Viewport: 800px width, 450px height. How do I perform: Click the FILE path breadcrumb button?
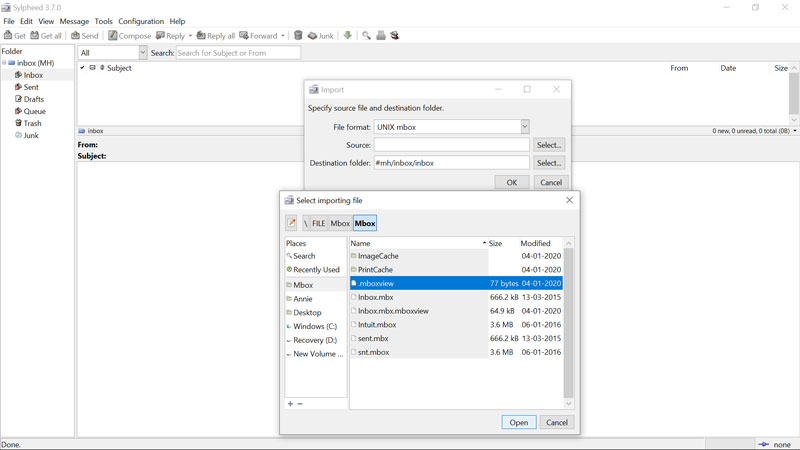(318, 223)
